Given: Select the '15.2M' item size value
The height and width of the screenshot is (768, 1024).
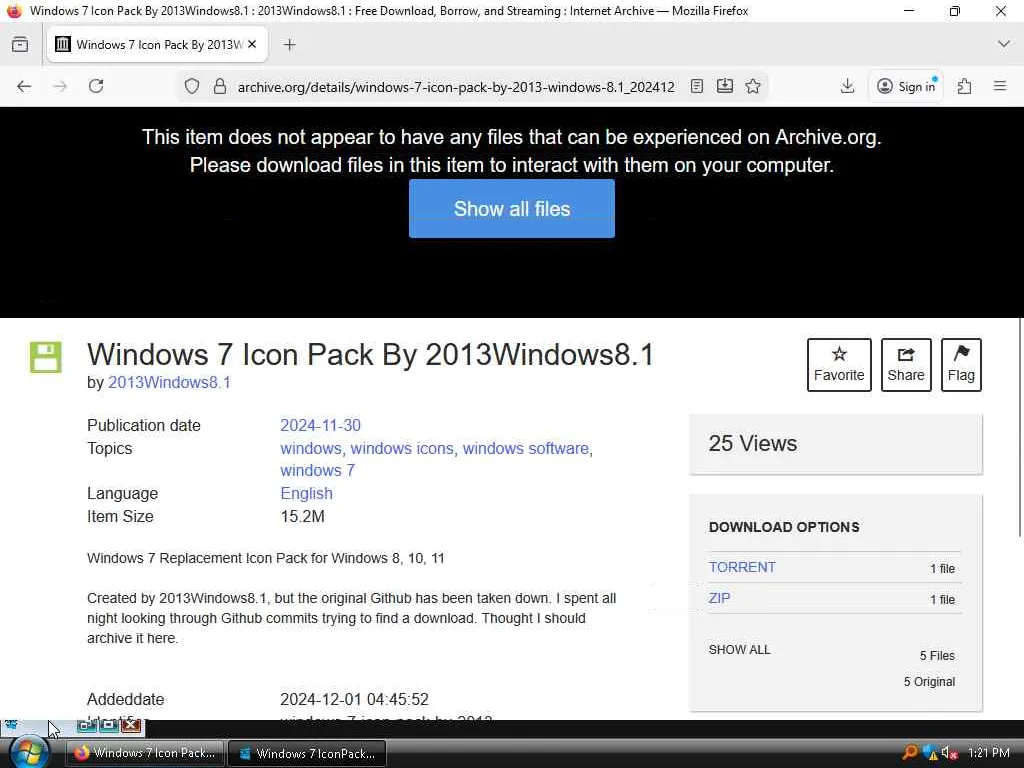Looking at the screenshot, I should coord(302,516).
